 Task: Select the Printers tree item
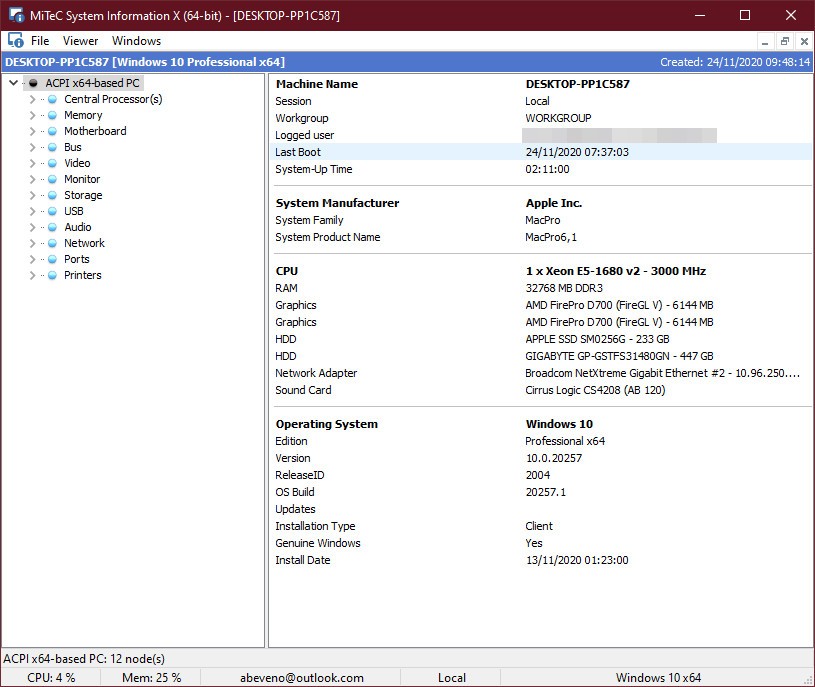83,275
